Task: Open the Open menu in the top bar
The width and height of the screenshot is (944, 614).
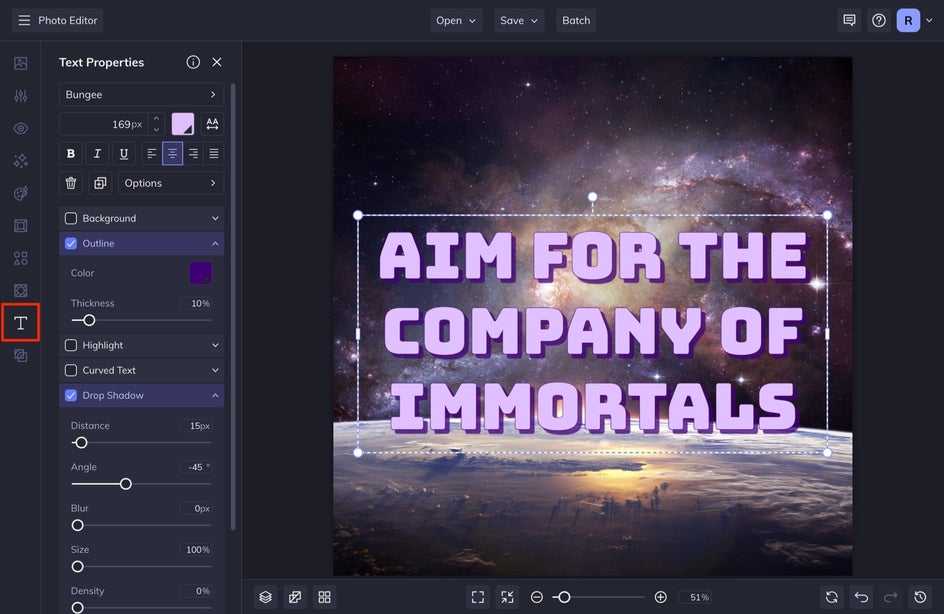Action: click(456, 20)
